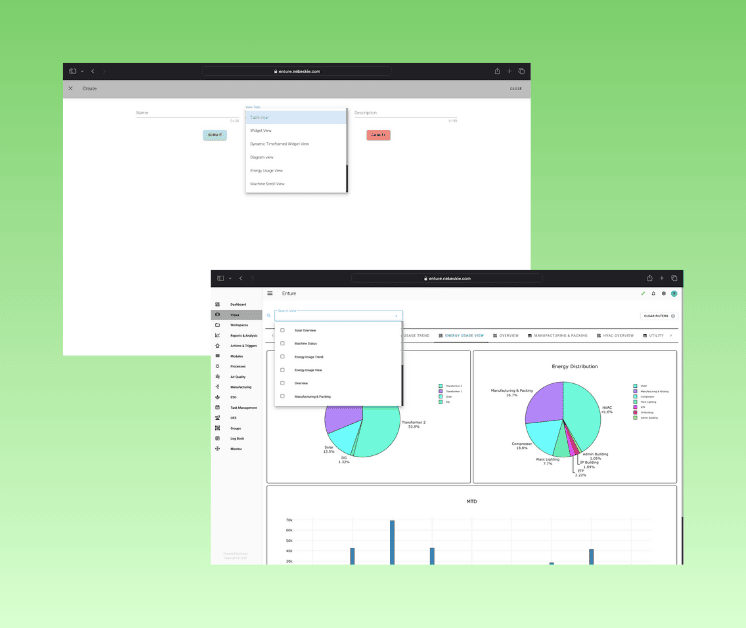Screen dimensions: 746x628
Task: Click address bar in front browser window
Action: coord(447,278)
